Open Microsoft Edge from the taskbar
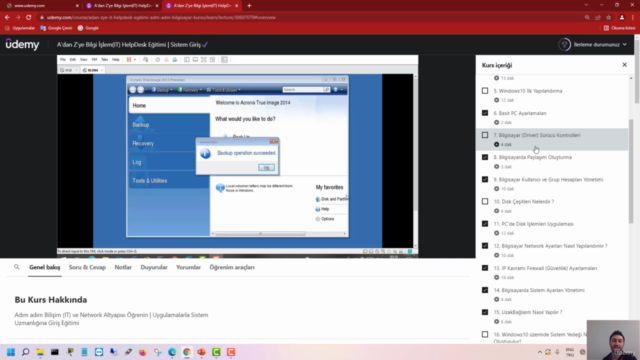This screenshot has width=640, height=360. click(x=172, y=352)
